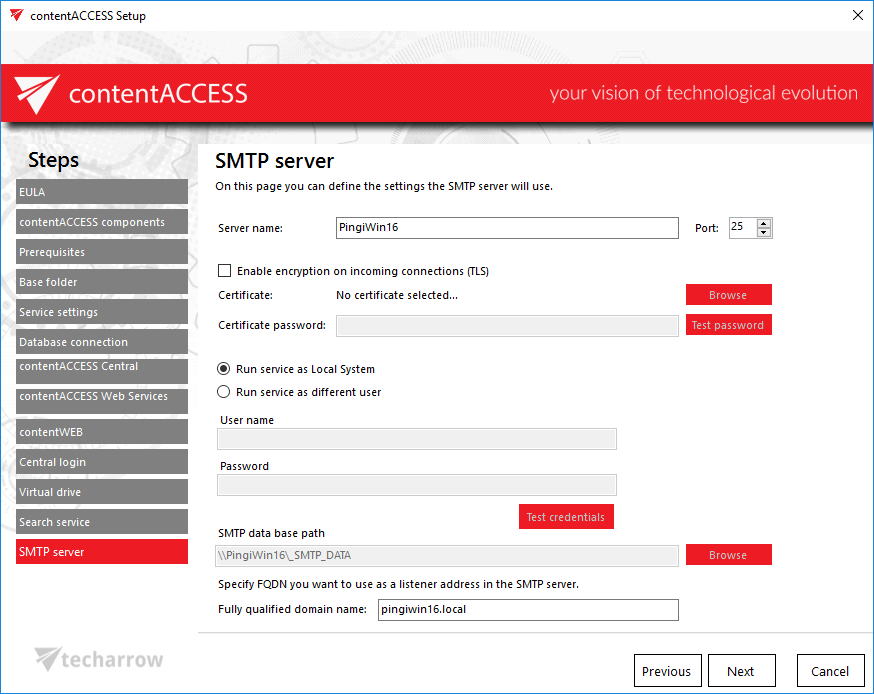Enable encryption on incoming connections (TLS)

click(x=225, y=271)
